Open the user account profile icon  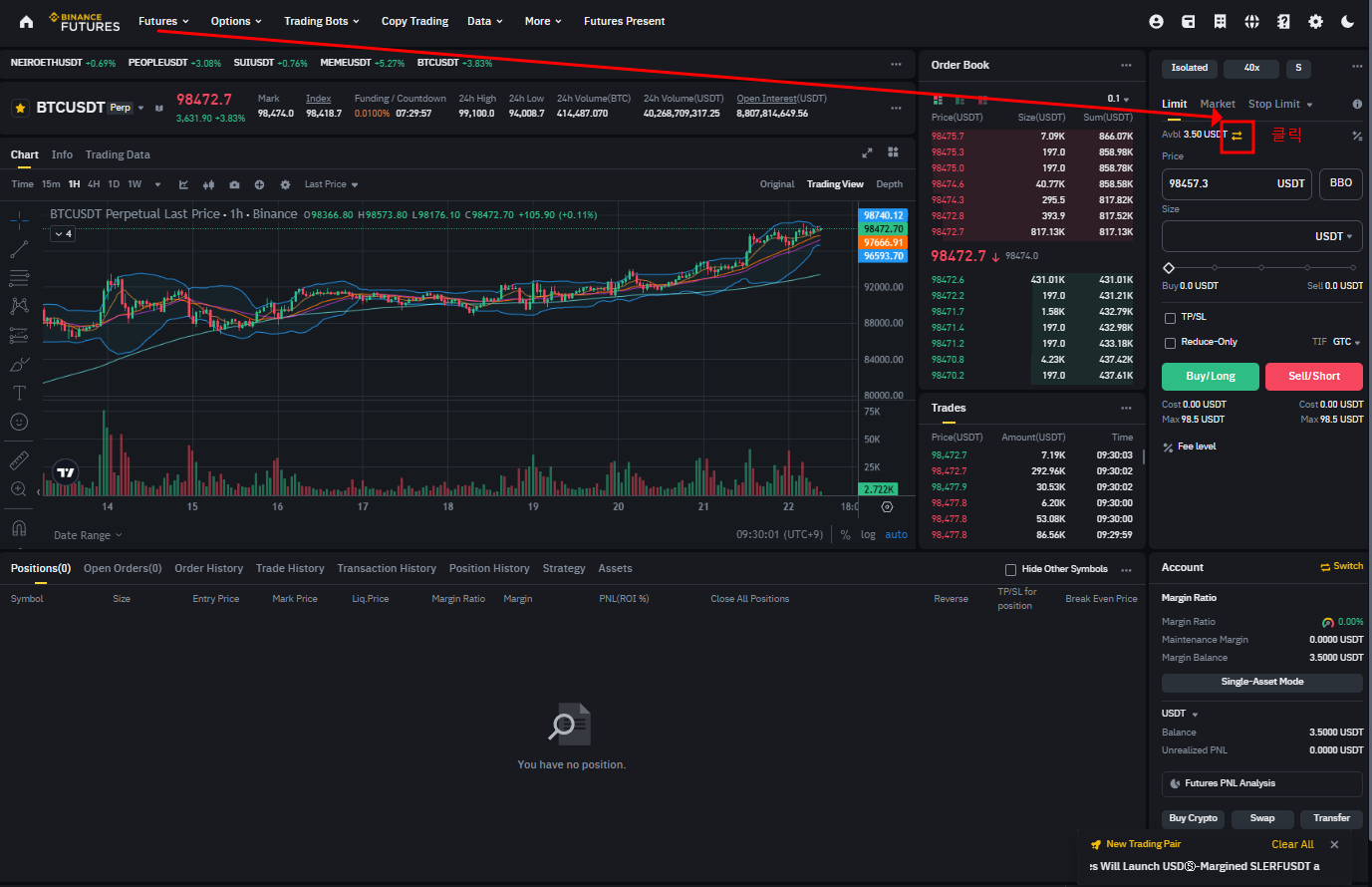1156,21
